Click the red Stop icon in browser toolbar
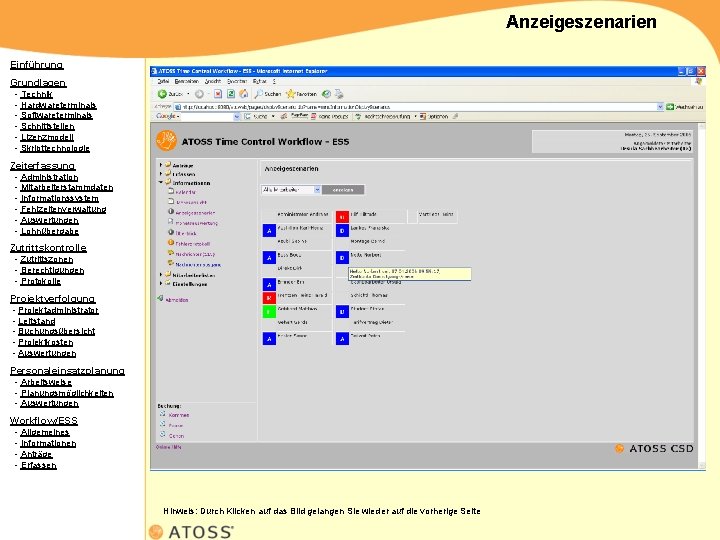Screen dimensions: 720x540 218,94
